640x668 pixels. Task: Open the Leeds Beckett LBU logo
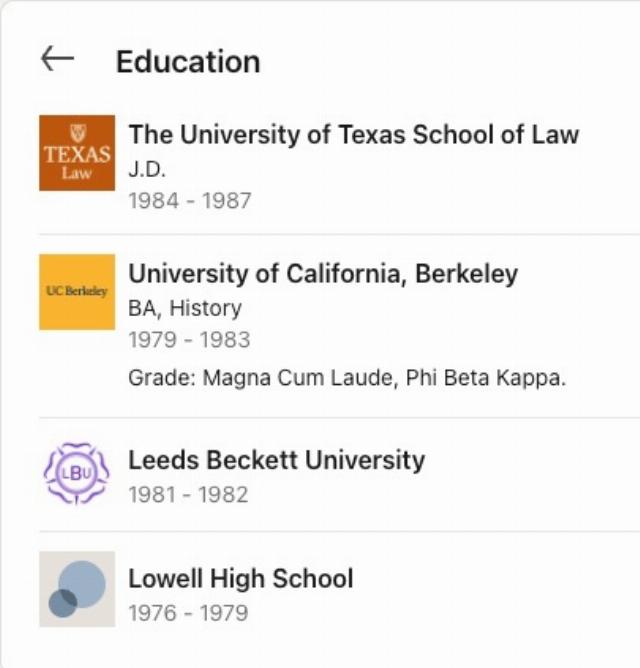pos(77,473)
